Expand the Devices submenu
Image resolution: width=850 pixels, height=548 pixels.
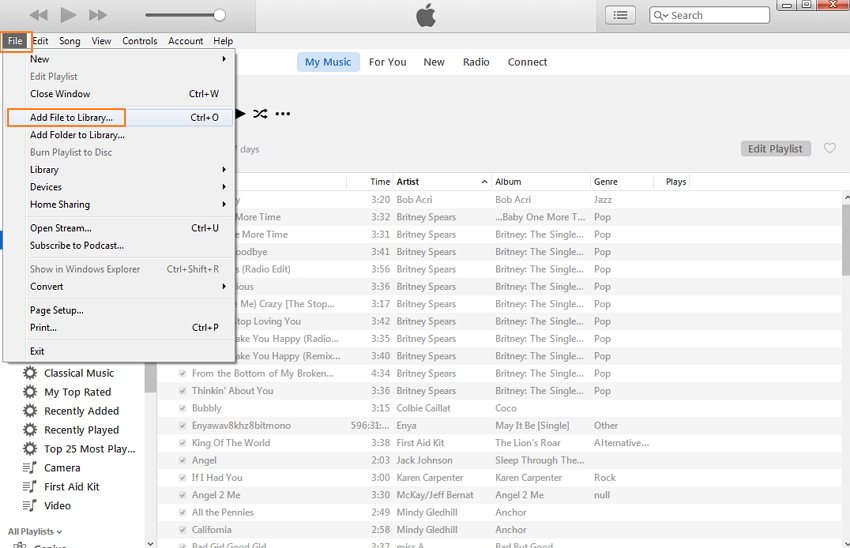point(120,187)
